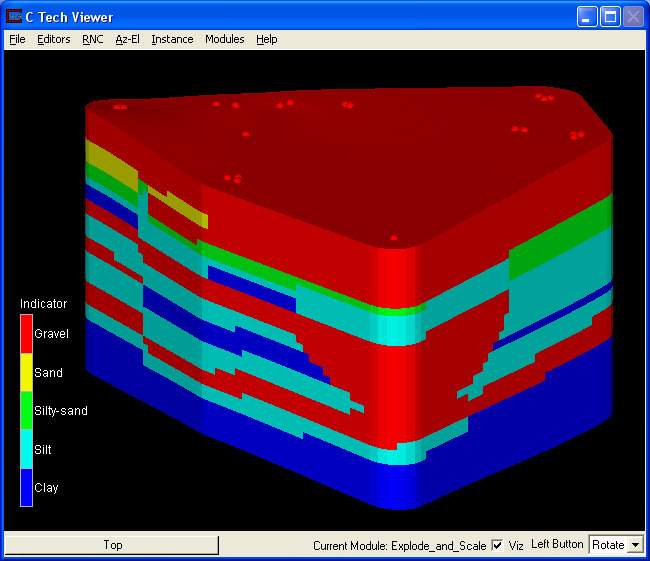Expand the Left Button Rotate dropdown
Screen dimensions: 650x561
pos(634,545)
